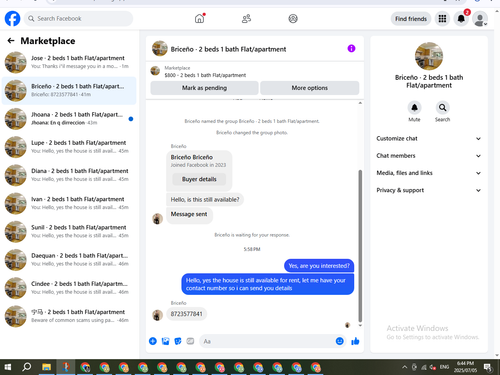Choose a sticker icon in composer
Screen dimensions: 500x375
click(178, 341)
